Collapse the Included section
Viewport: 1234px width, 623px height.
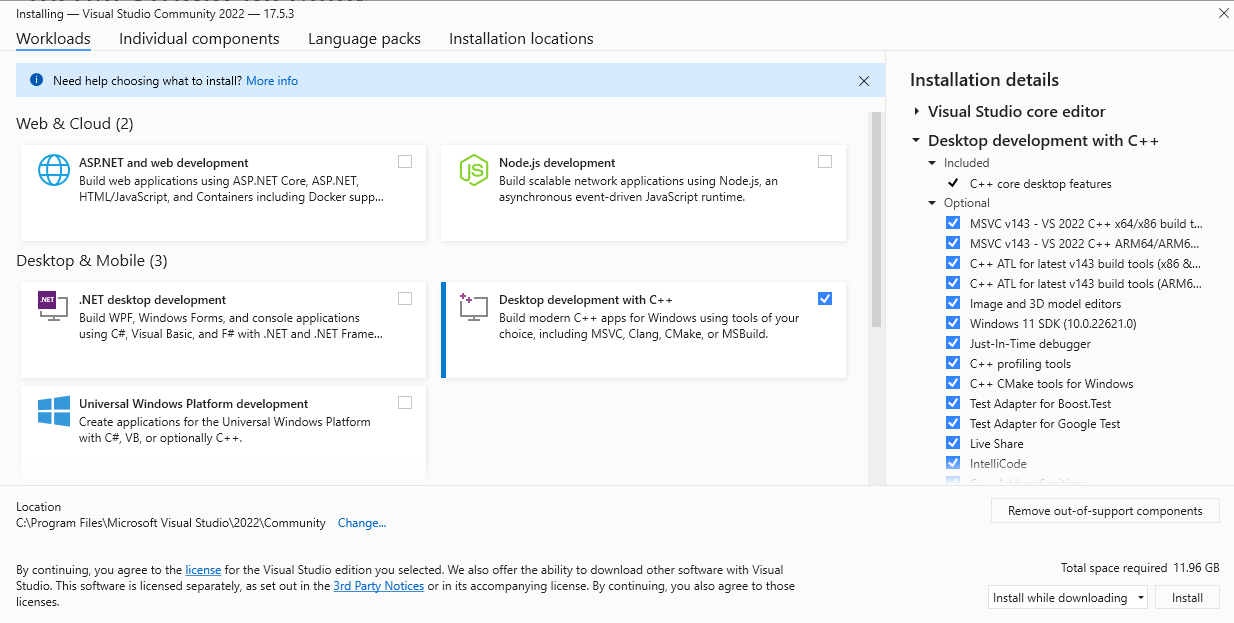933,163
